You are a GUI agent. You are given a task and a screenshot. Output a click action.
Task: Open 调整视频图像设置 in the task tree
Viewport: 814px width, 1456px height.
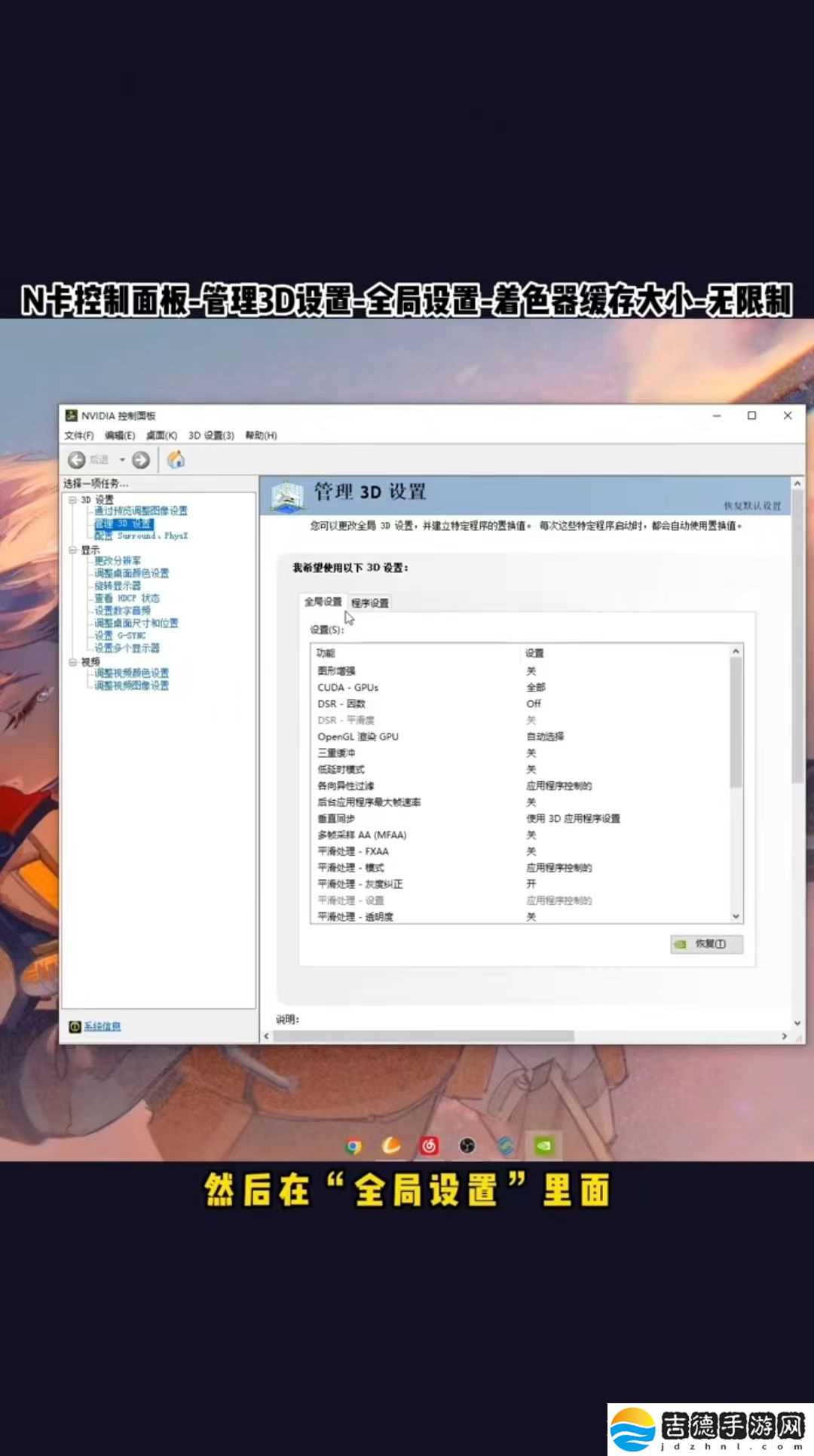[132, 685]
